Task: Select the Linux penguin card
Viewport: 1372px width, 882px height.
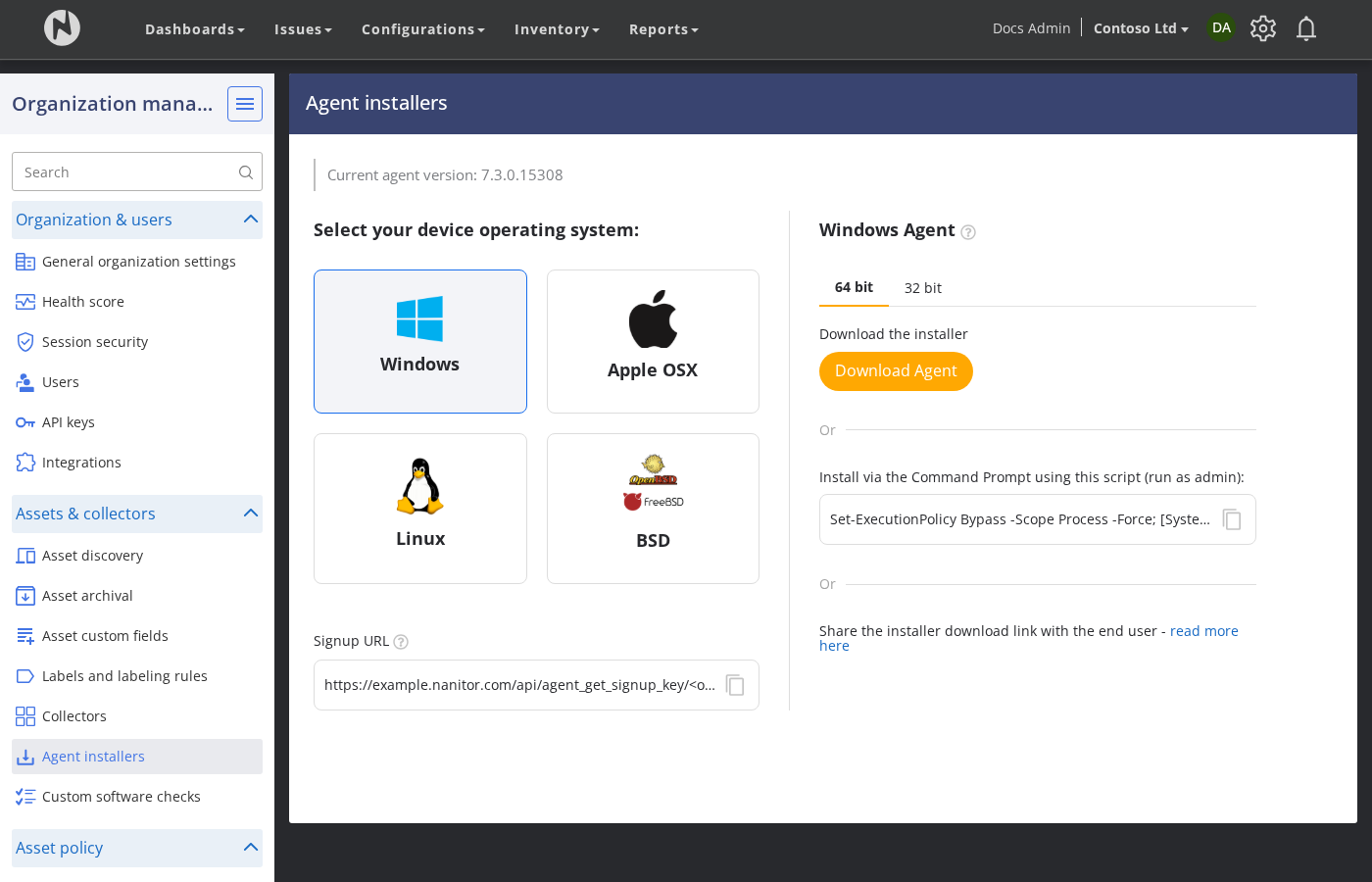Action: 420,509
